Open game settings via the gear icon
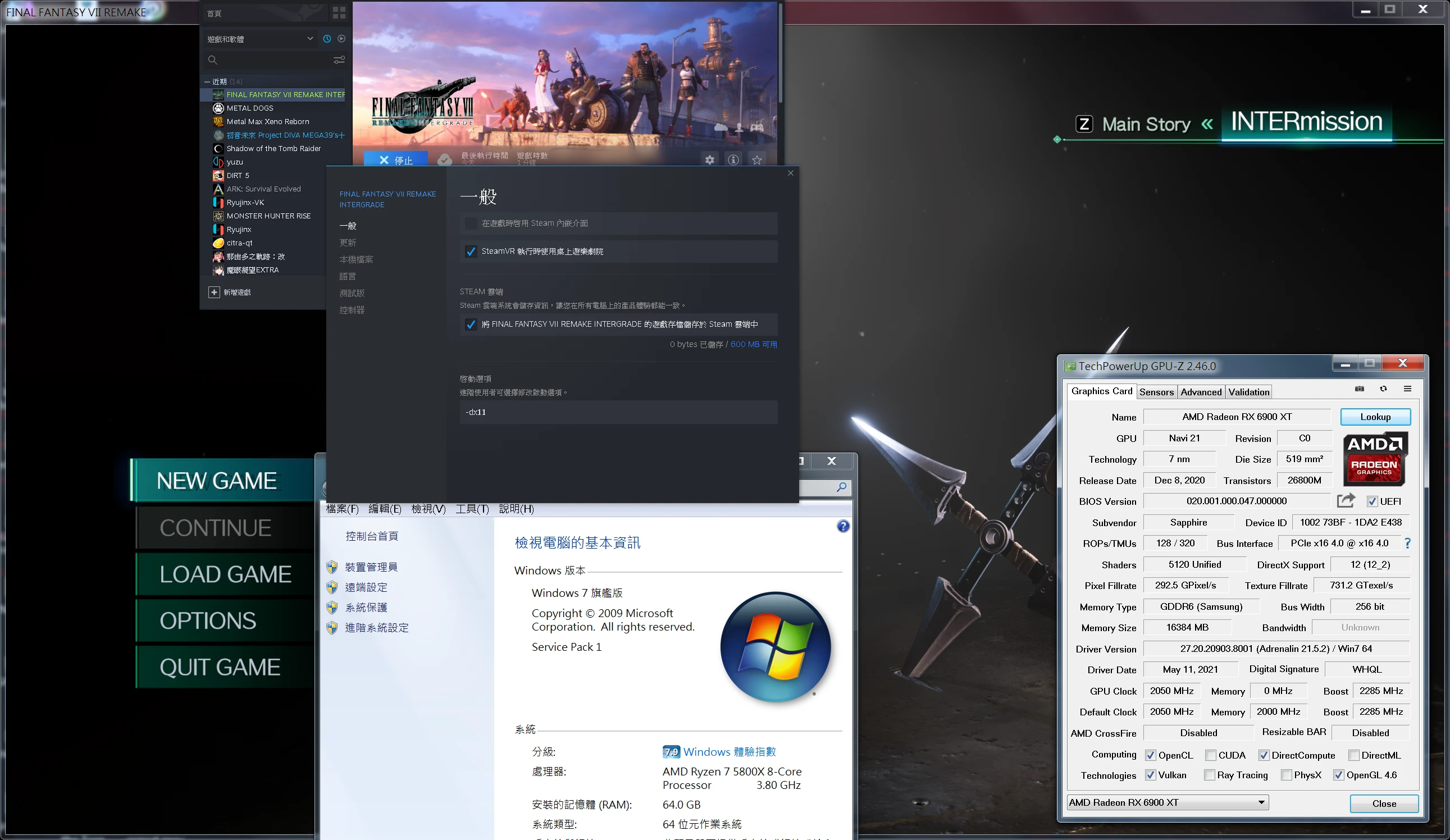Viewport: 1450px width, 840px height. [x=709, y=160]
